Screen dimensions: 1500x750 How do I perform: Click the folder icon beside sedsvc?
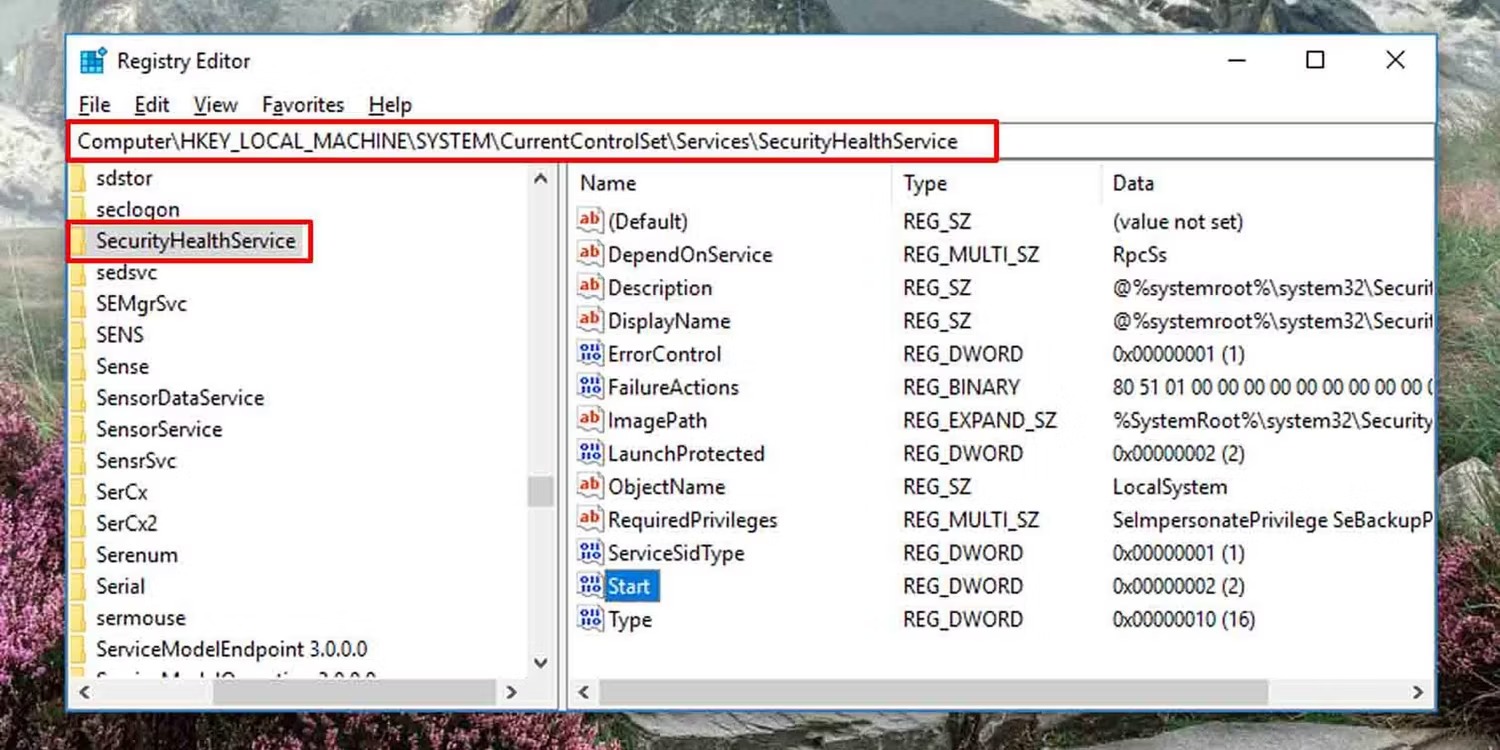(x=79, y=272)
